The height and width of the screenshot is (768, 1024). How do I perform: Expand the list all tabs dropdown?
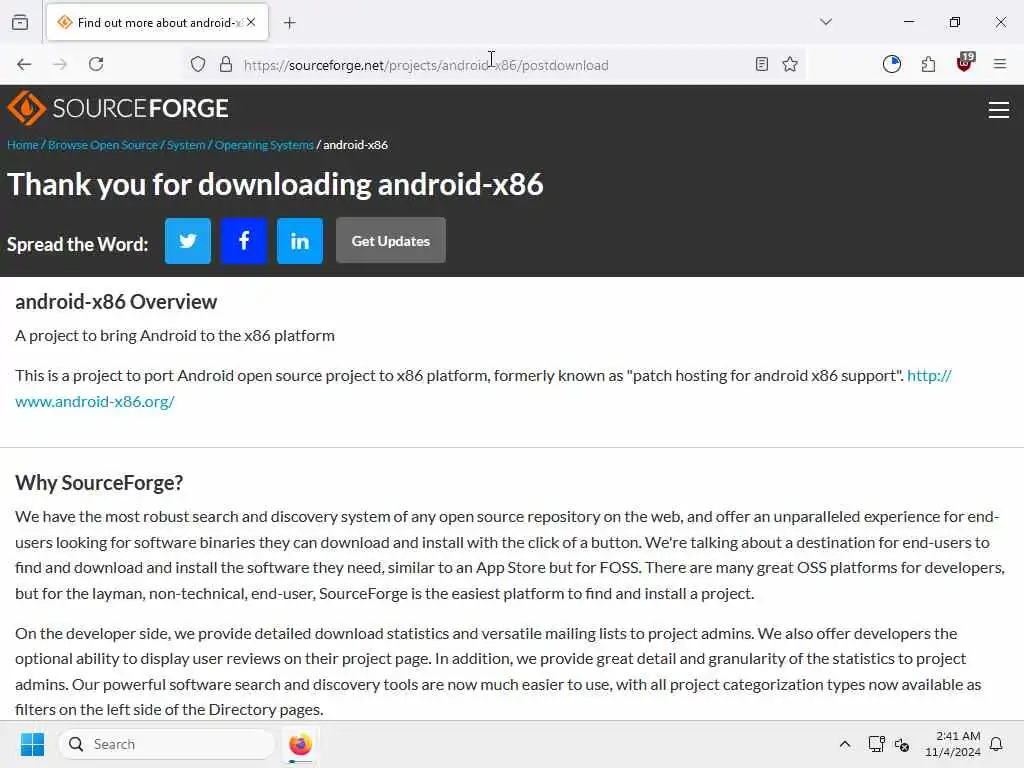[826, 22]
